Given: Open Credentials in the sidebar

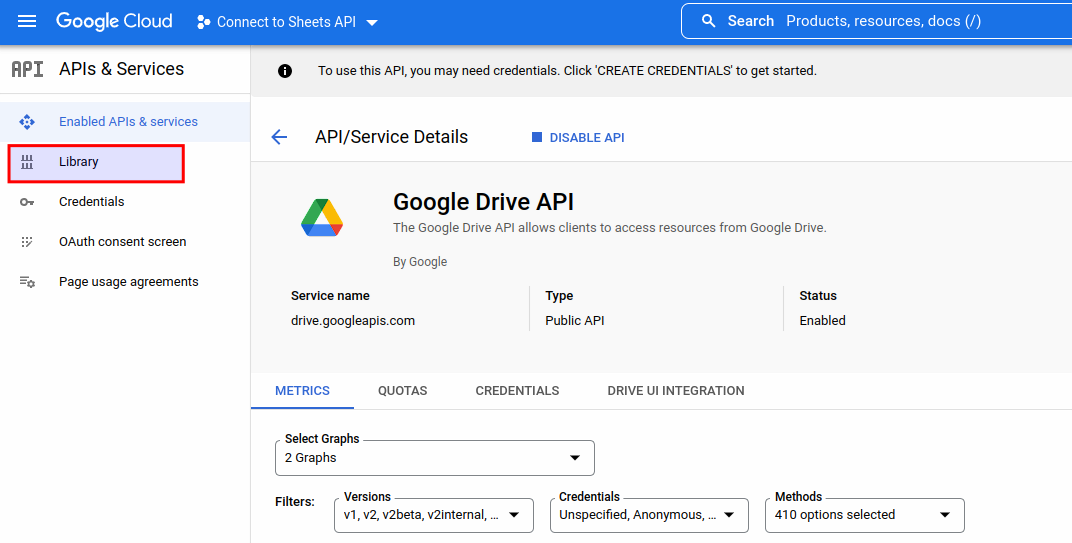Looking at the screenshot, I should tap(125, 202).
